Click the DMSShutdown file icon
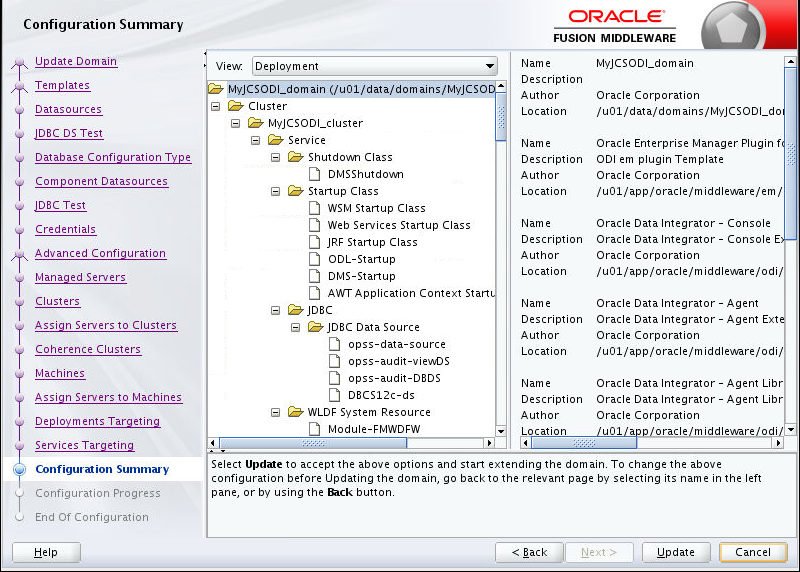800x572 pixels. coord(315,174)
